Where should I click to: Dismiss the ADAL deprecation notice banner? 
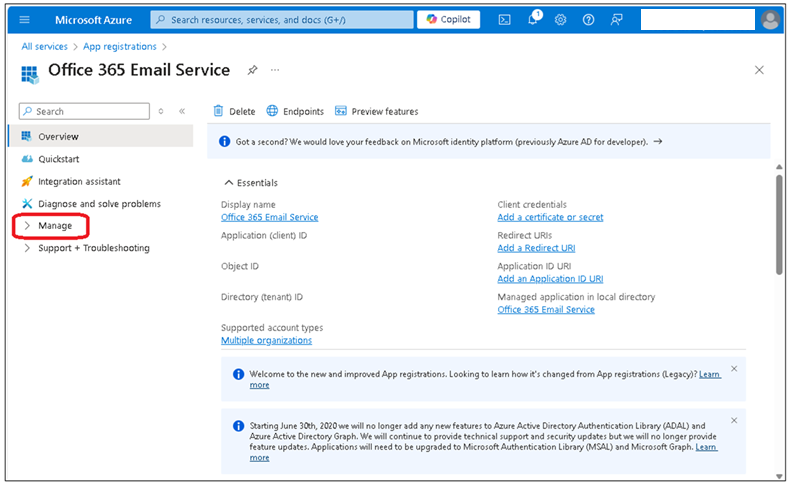(x=734, y=420)
